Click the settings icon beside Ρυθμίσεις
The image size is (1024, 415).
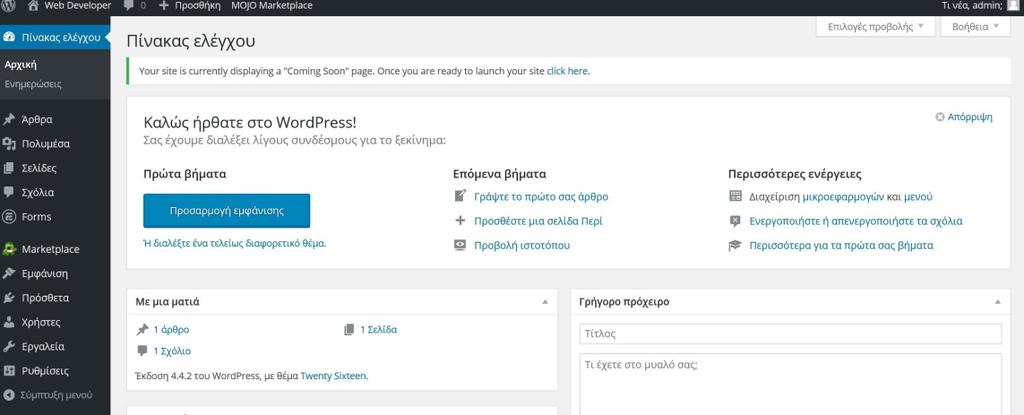coord(9,371)
